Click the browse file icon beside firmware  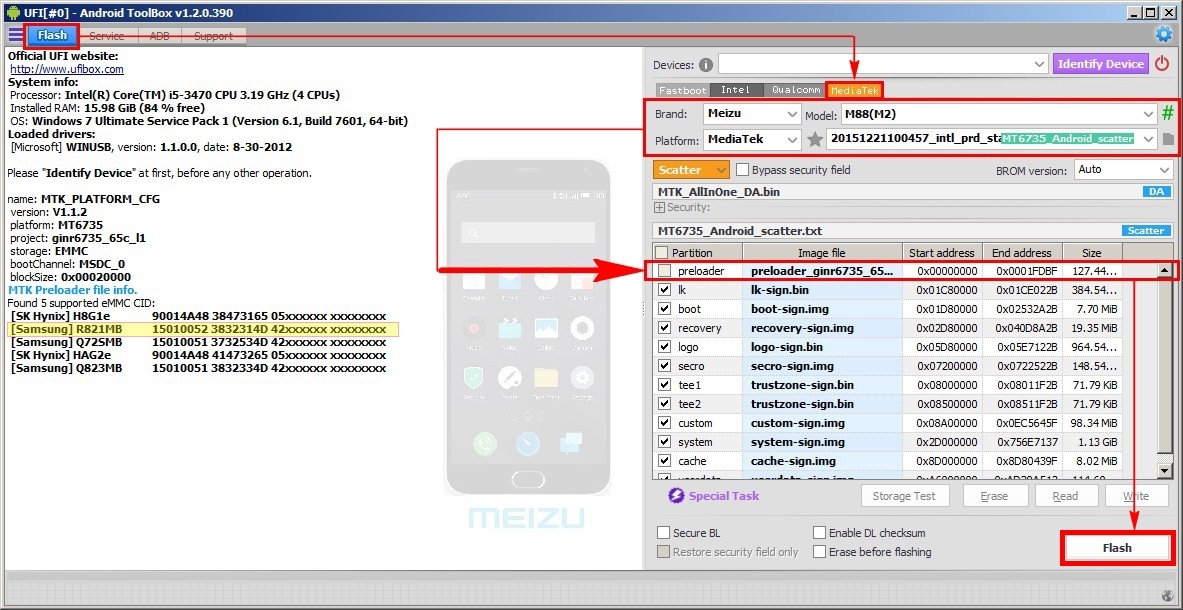tap(1168, 139)
